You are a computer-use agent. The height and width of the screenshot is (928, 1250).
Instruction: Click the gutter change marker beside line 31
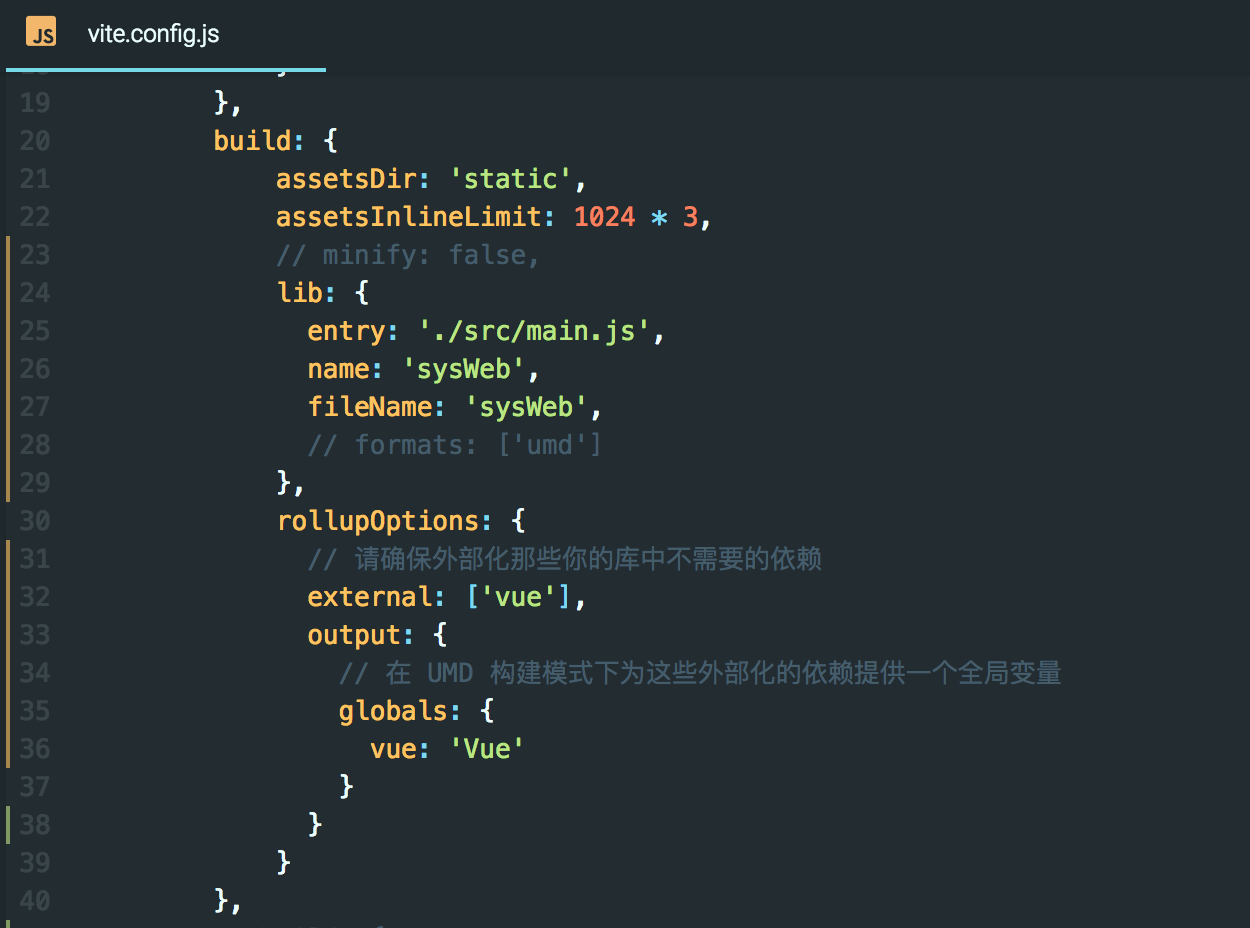pos(8,558)
